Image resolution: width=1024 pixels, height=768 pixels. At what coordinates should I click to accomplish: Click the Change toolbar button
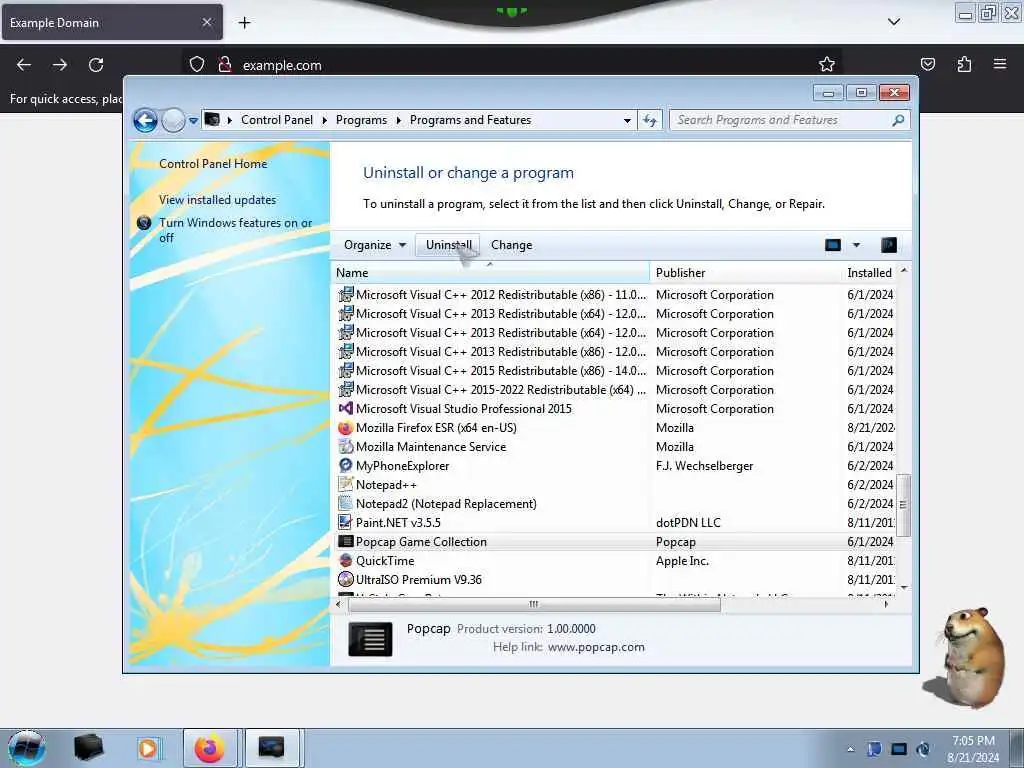click(x=511, y=245)
